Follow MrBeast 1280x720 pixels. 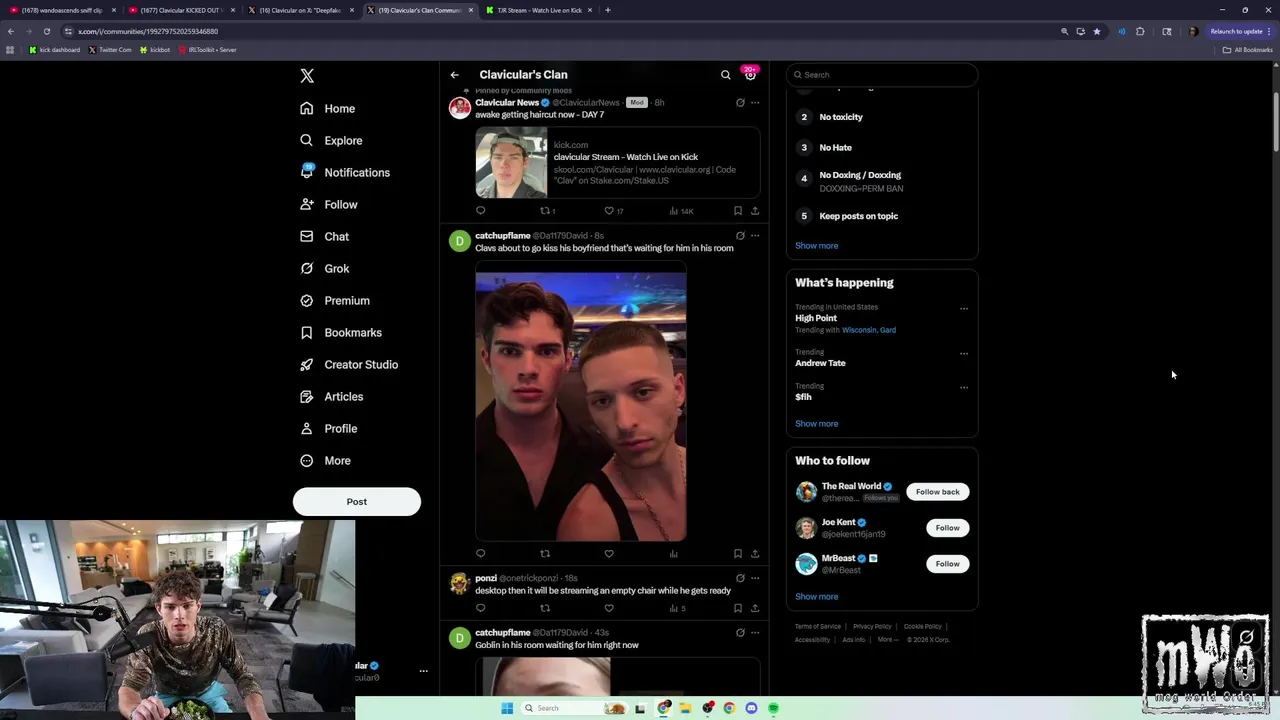[947, 563]
